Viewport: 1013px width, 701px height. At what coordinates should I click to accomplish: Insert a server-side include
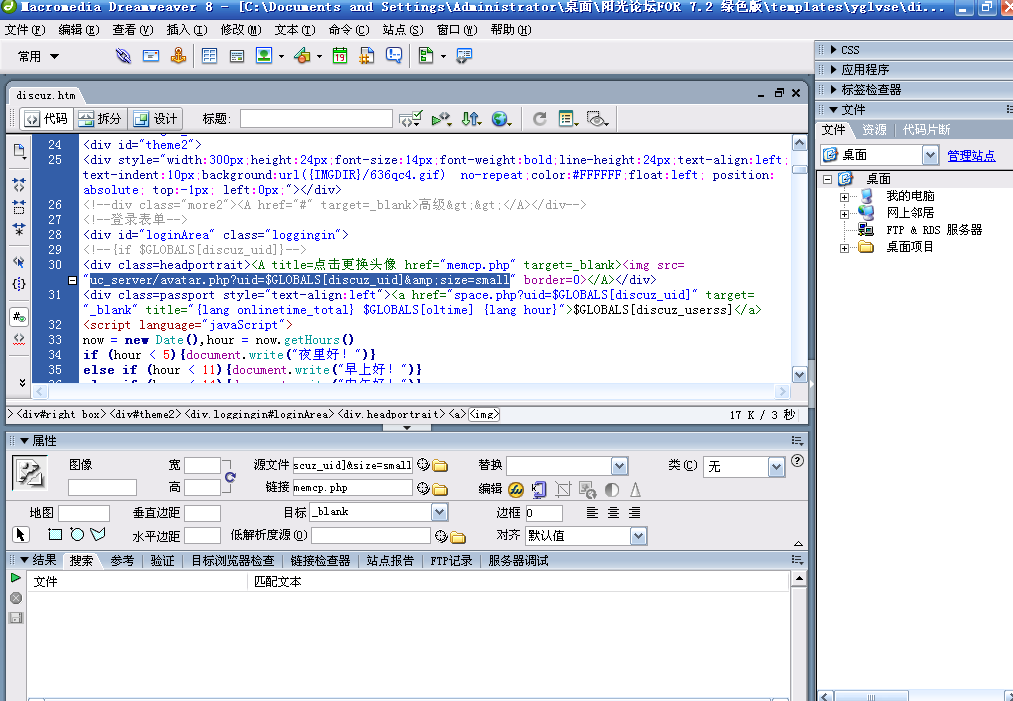[367, 56]
